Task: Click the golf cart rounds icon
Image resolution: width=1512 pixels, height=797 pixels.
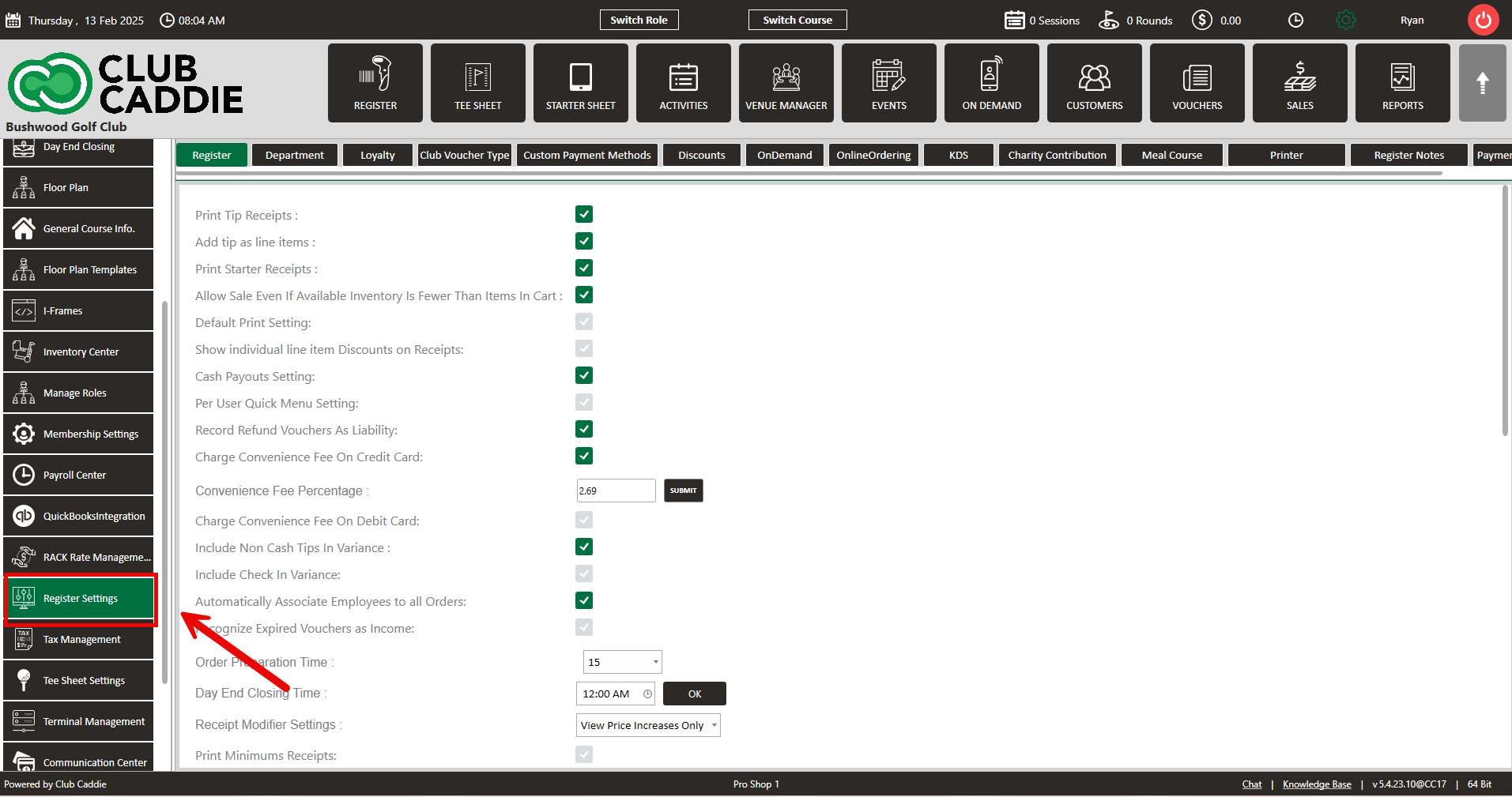Action: (1109, 20)
